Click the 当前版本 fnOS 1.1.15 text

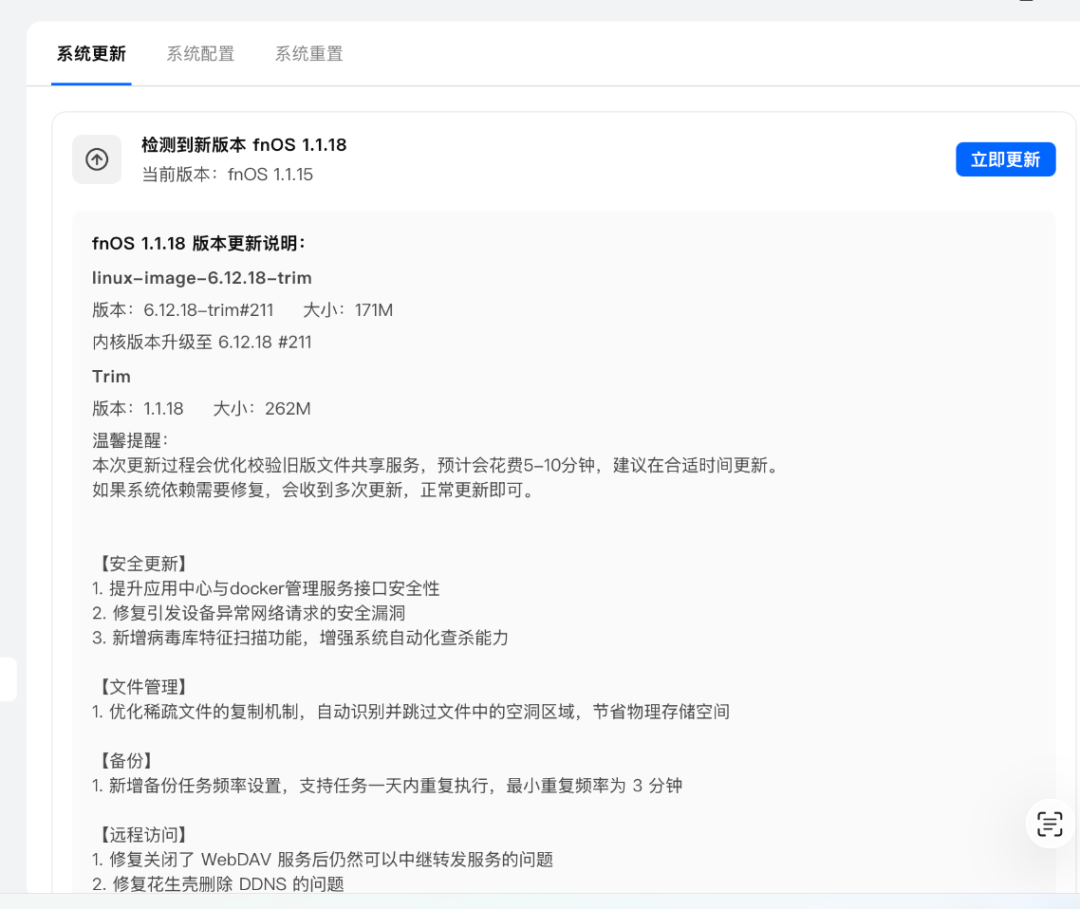[227, 174]
